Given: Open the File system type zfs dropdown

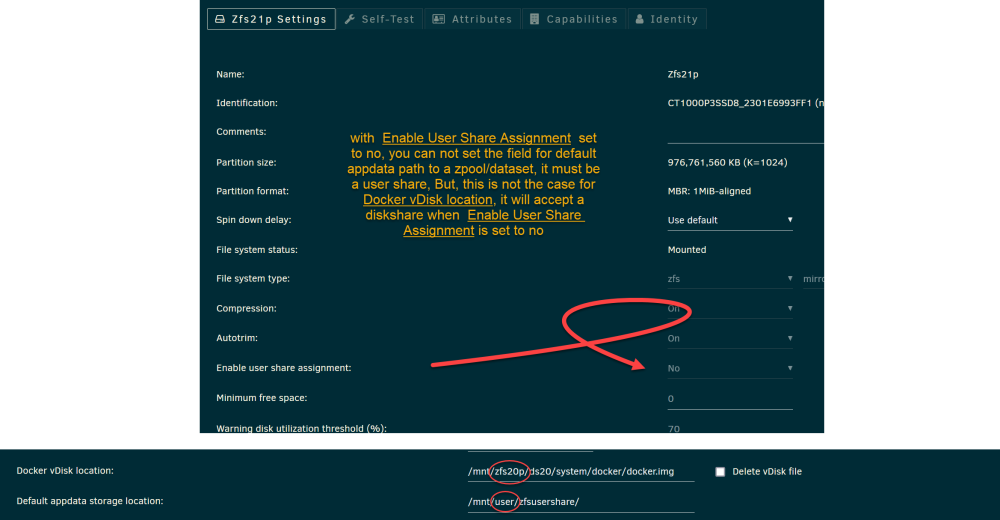Looking at the screenshot, I should (x=730, y=279).
